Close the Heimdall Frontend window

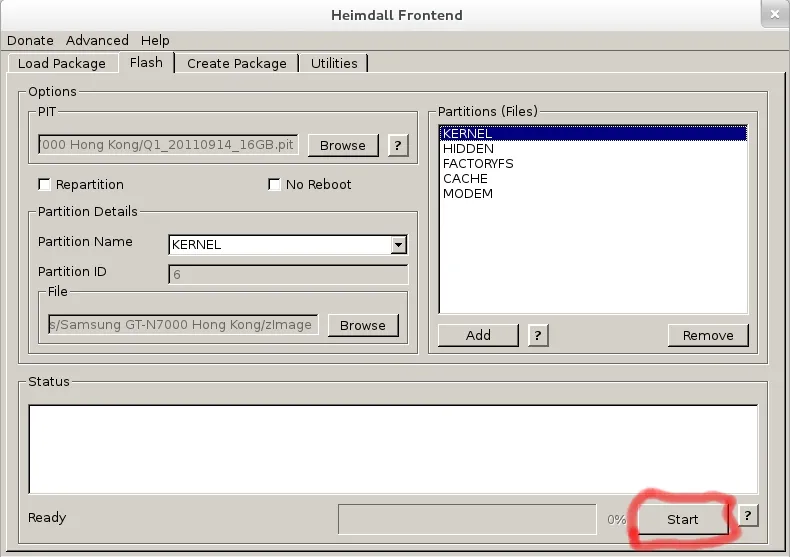772,14
